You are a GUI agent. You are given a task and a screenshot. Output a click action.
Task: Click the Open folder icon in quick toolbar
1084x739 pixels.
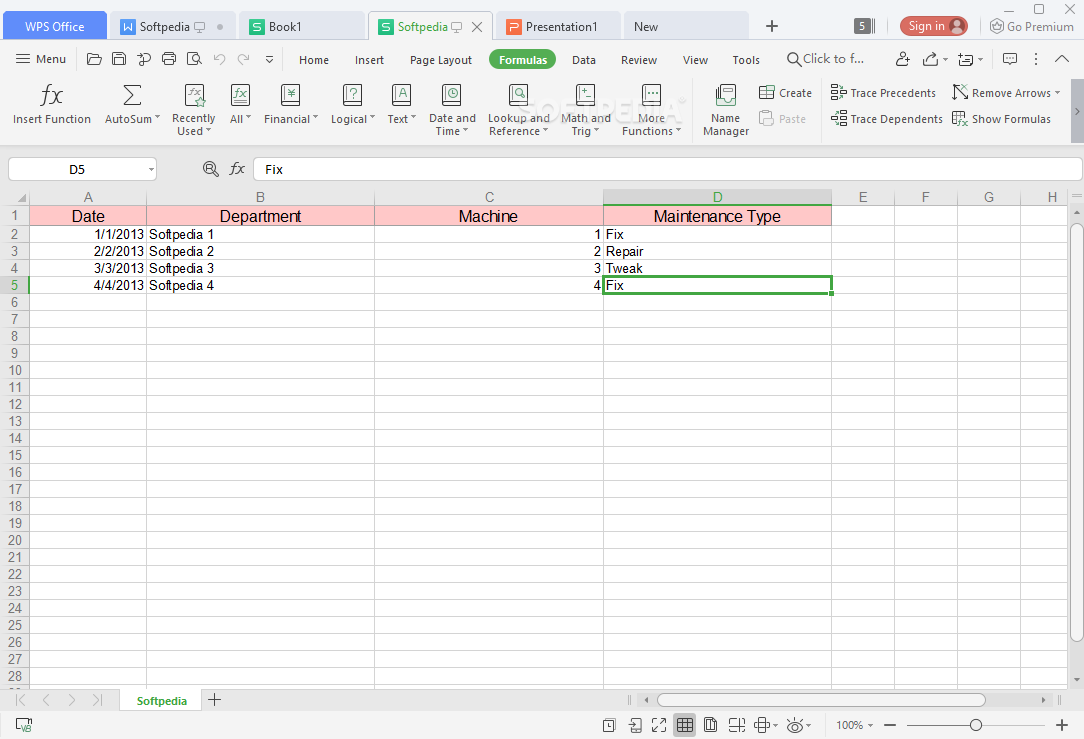point(94,59)
